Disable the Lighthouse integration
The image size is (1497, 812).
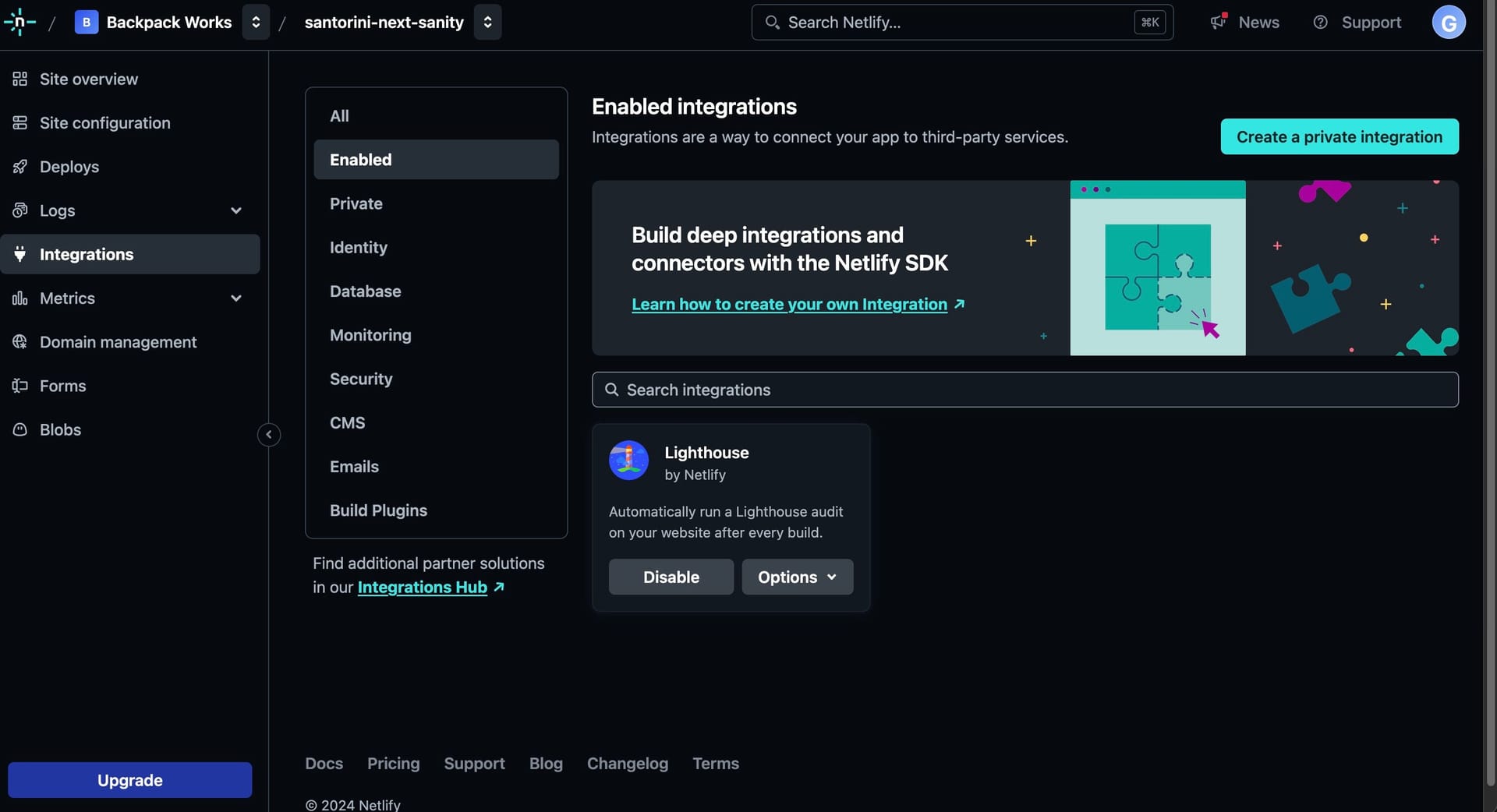click(x=671, y=577)
